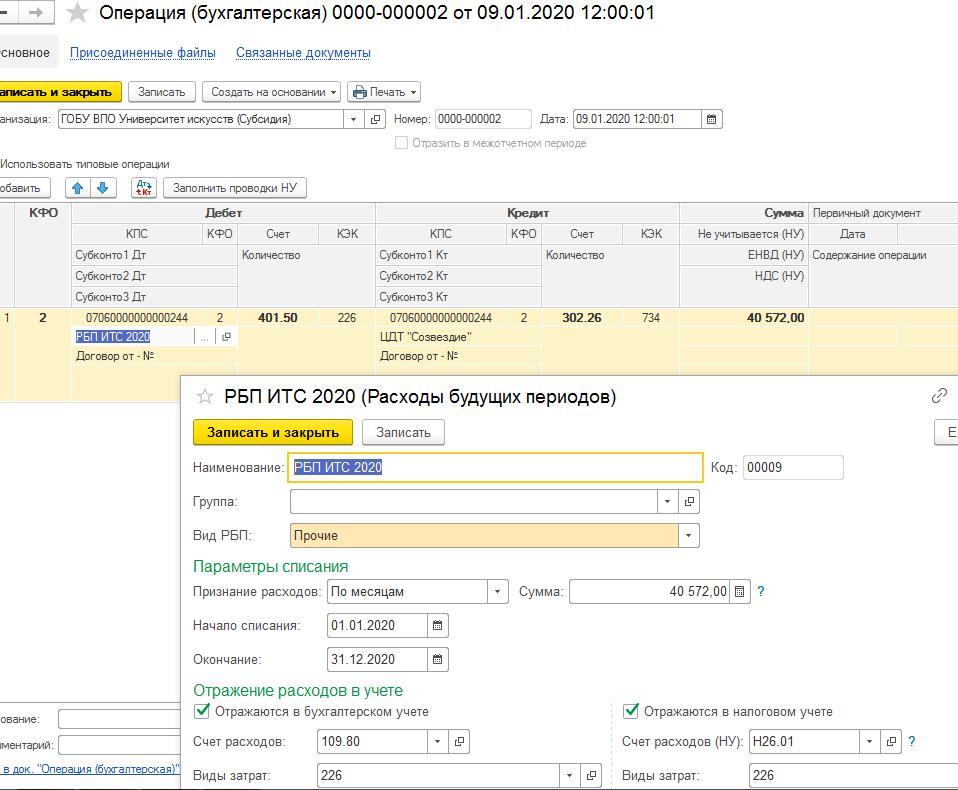Toggle Отражаются в бухгалтерском учете checkbox

tap(202, 711)
